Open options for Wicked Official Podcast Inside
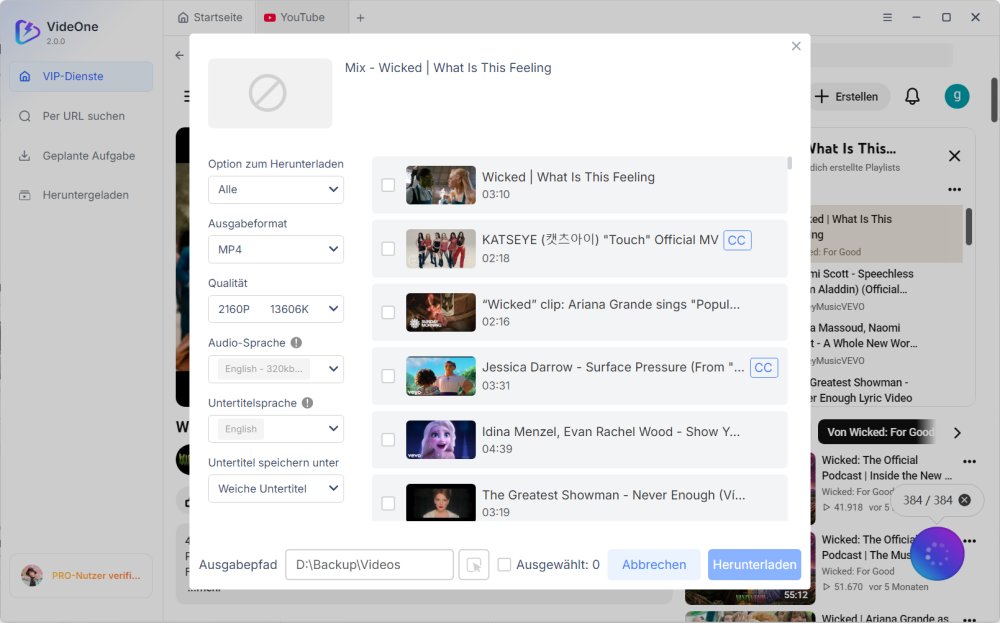This screenshot has height=623, width=1000. coord(969,461)
